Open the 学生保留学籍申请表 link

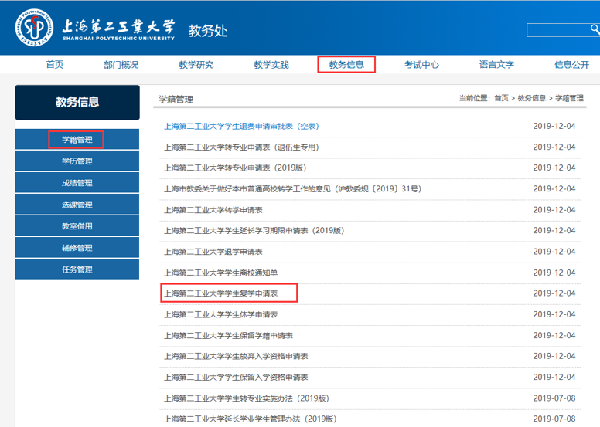[x=228, y=336]
